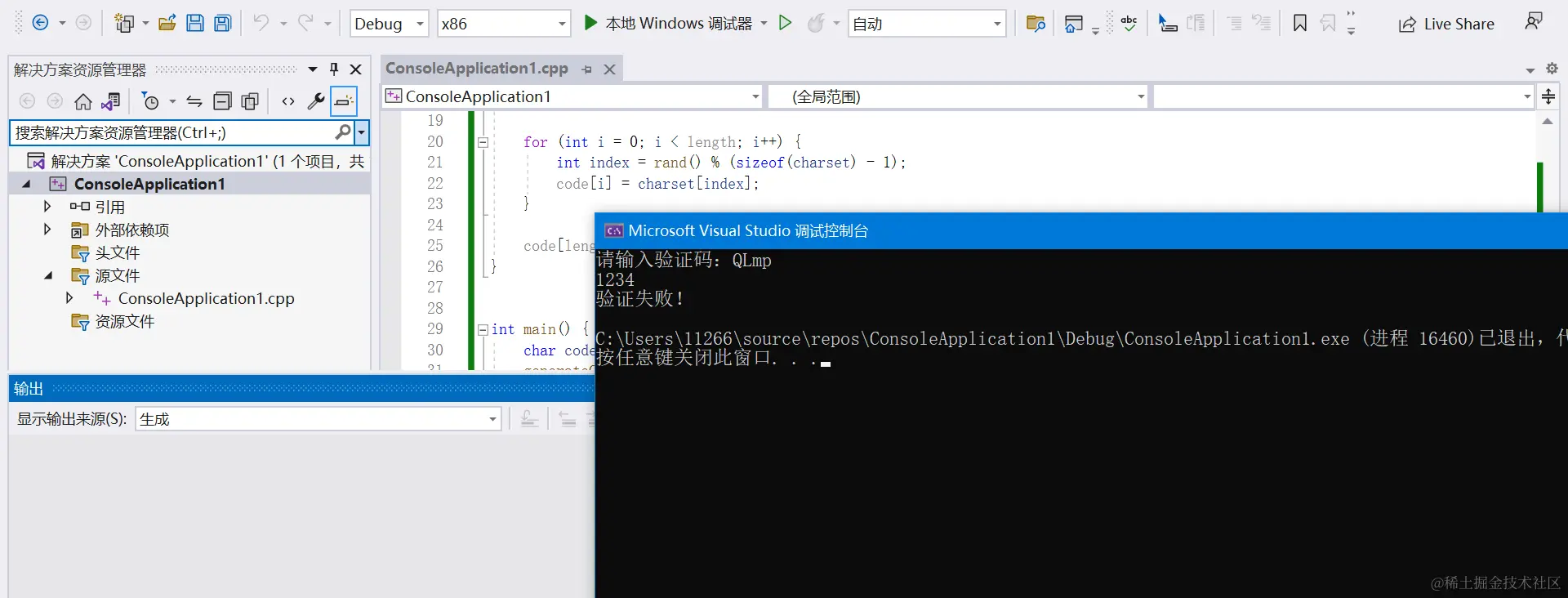Click the Save All double disk icon
The height and width of the screenshot is (598, 1568).
(x=222, y=23)
